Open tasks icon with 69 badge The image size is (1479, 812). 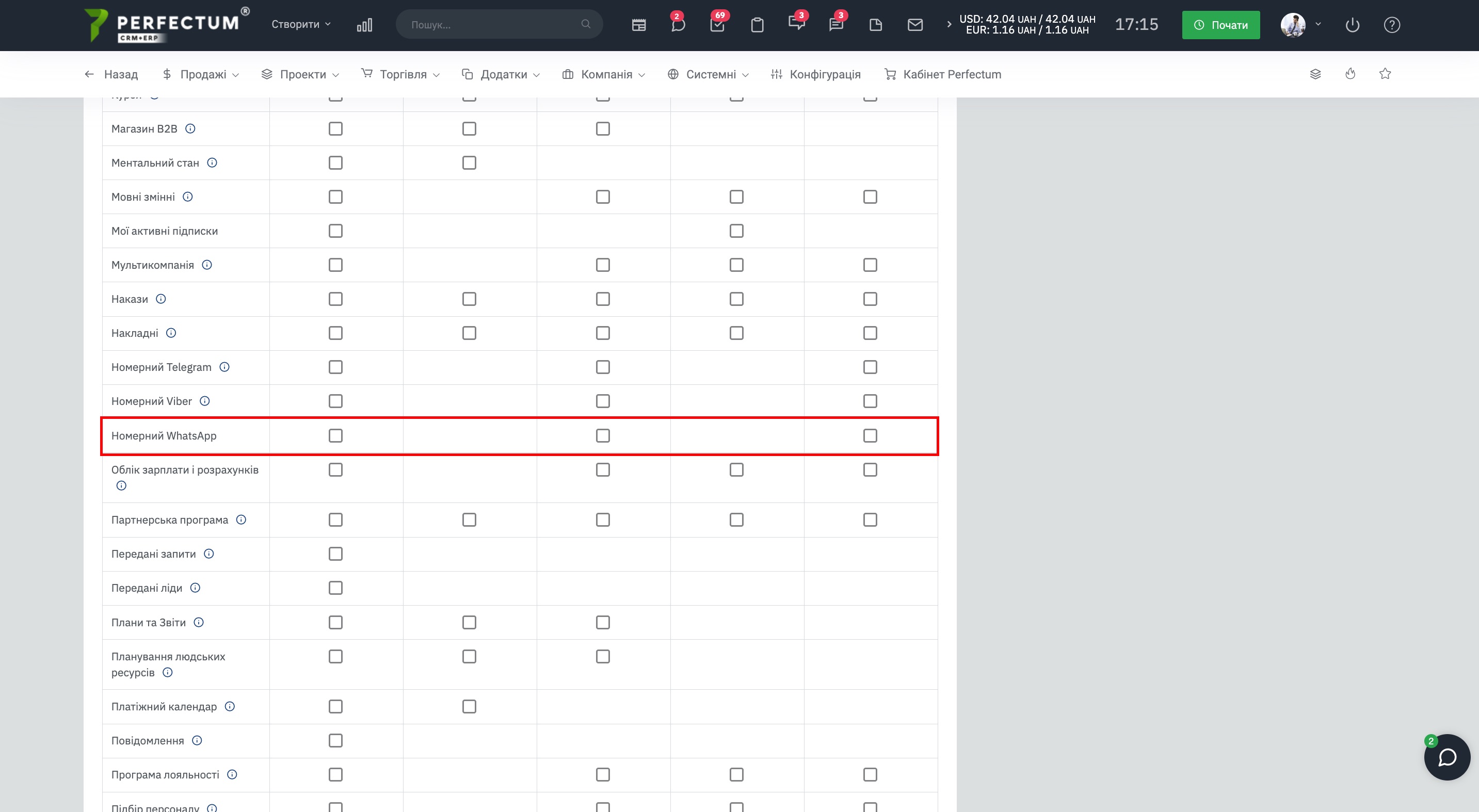tap(717, 25)
